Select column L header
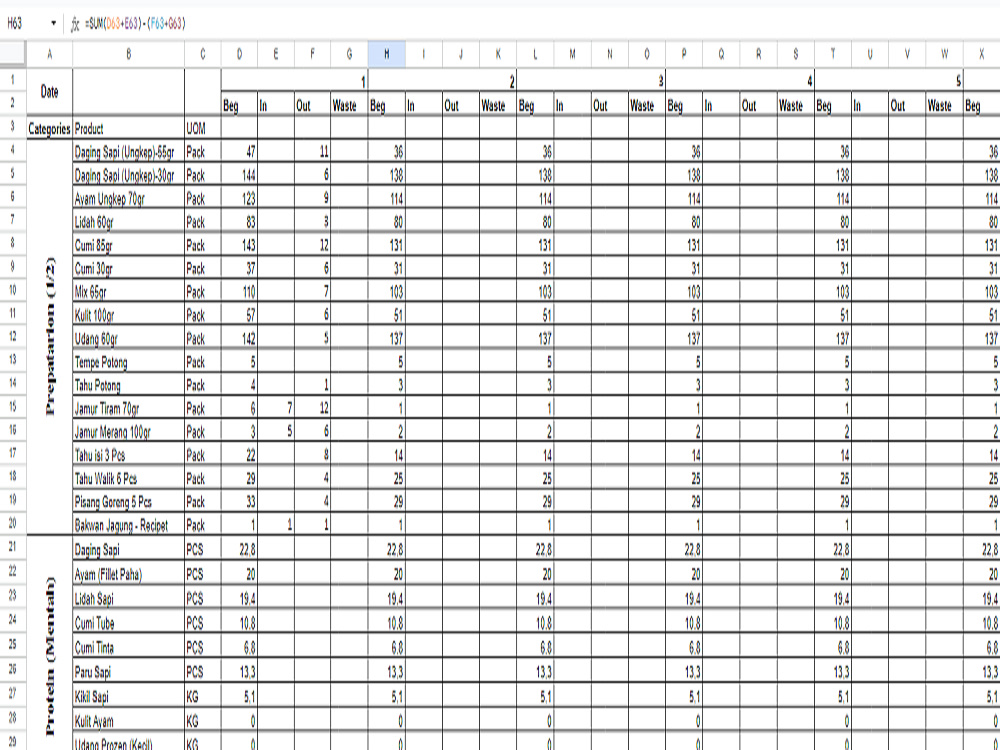Image resolution: width=1000 pixels, height=750 pixels. [535, 55]
